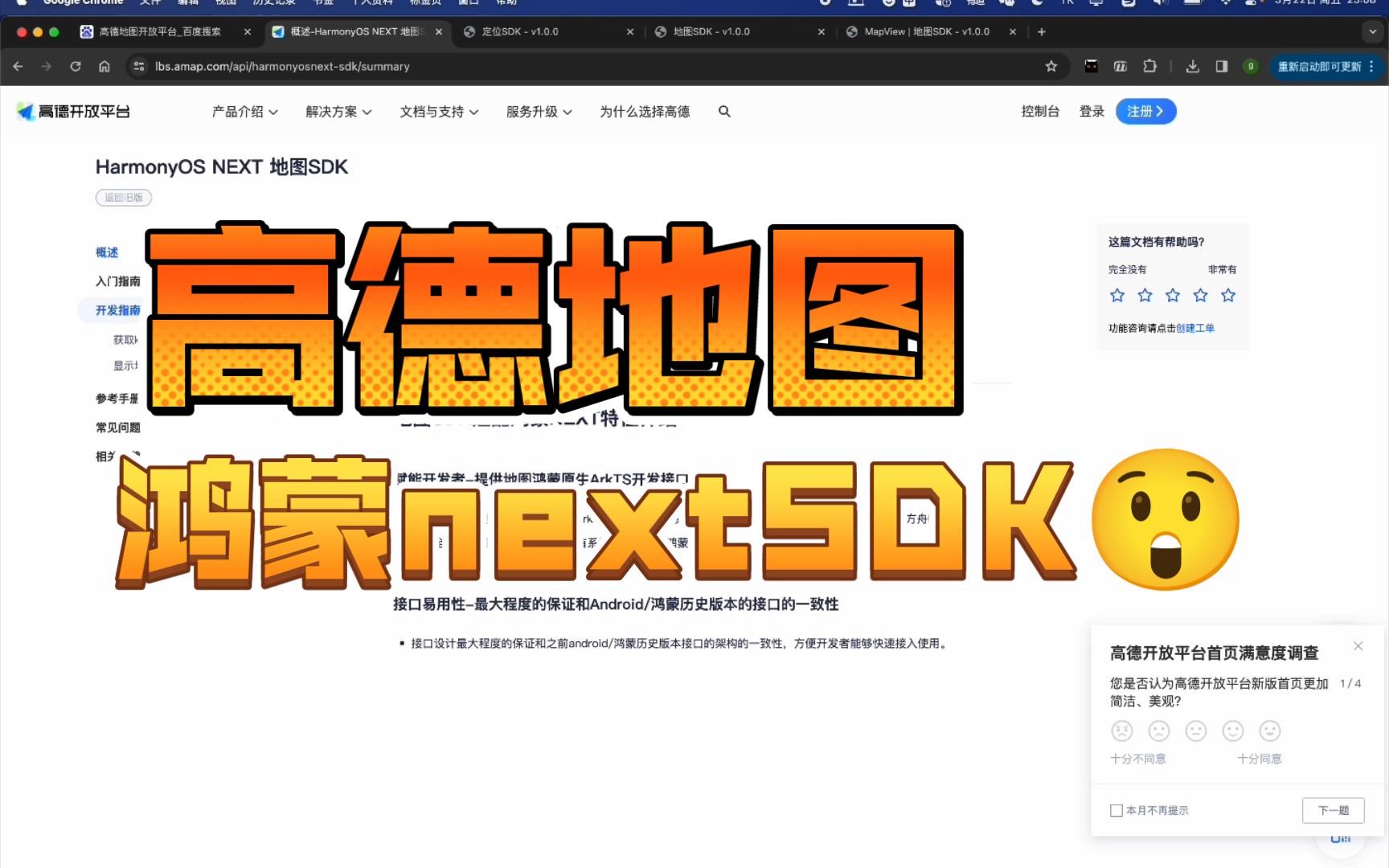1389x868 pixels.
Task: Click the 登录 link
Action: [x=1092, y=112]
